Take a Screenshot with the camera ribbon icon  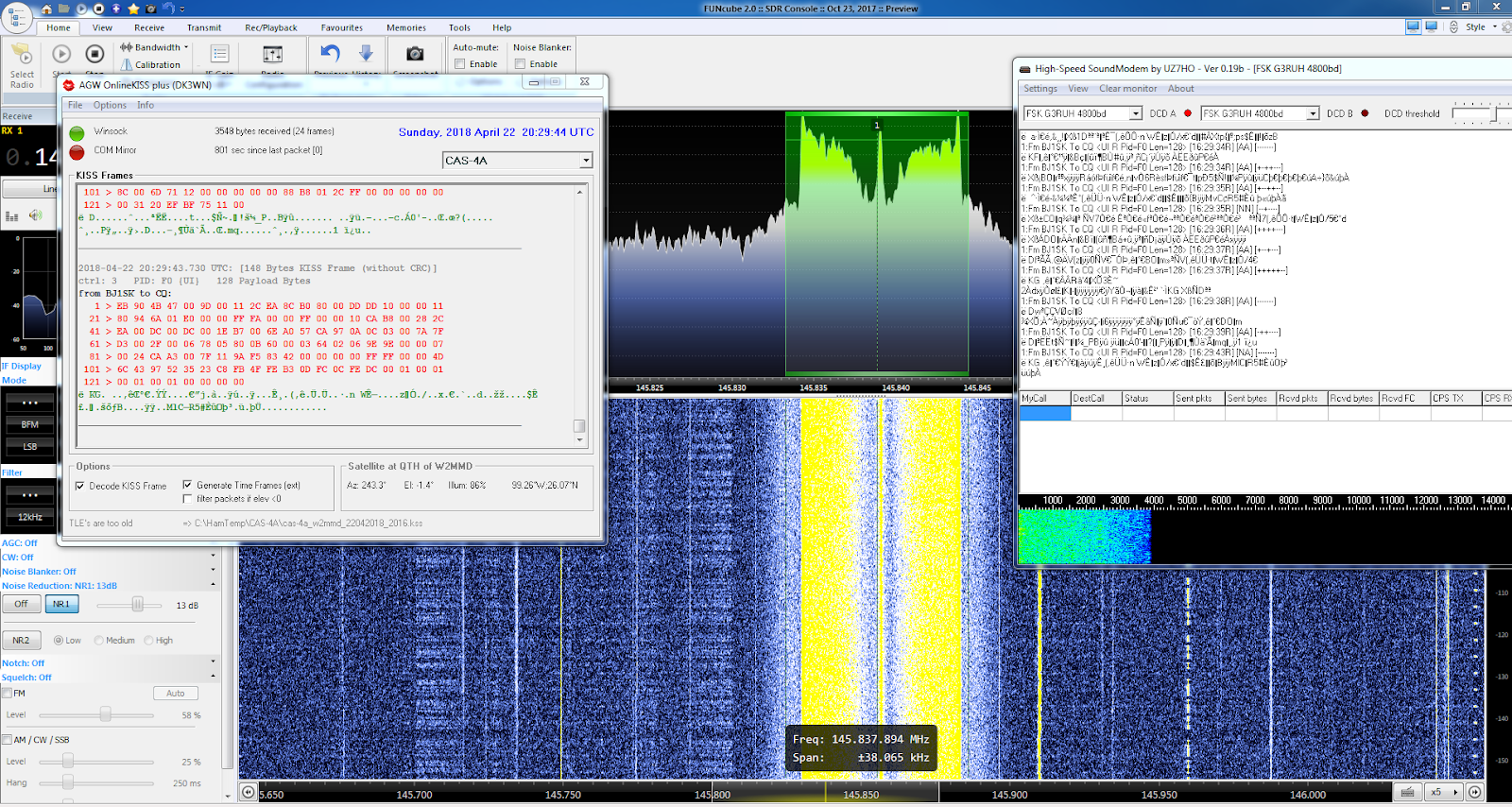(415, 54)
